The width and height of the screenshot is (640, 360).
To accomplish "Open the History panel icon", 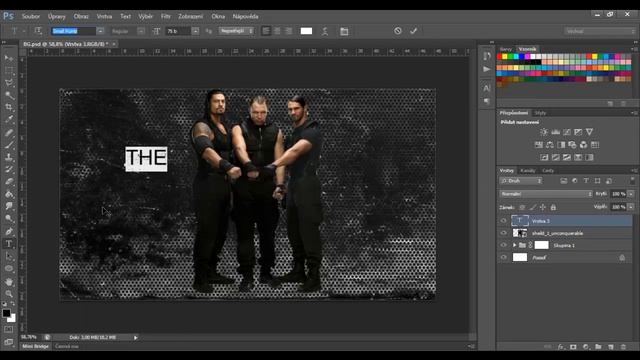I will pos(487,56).
